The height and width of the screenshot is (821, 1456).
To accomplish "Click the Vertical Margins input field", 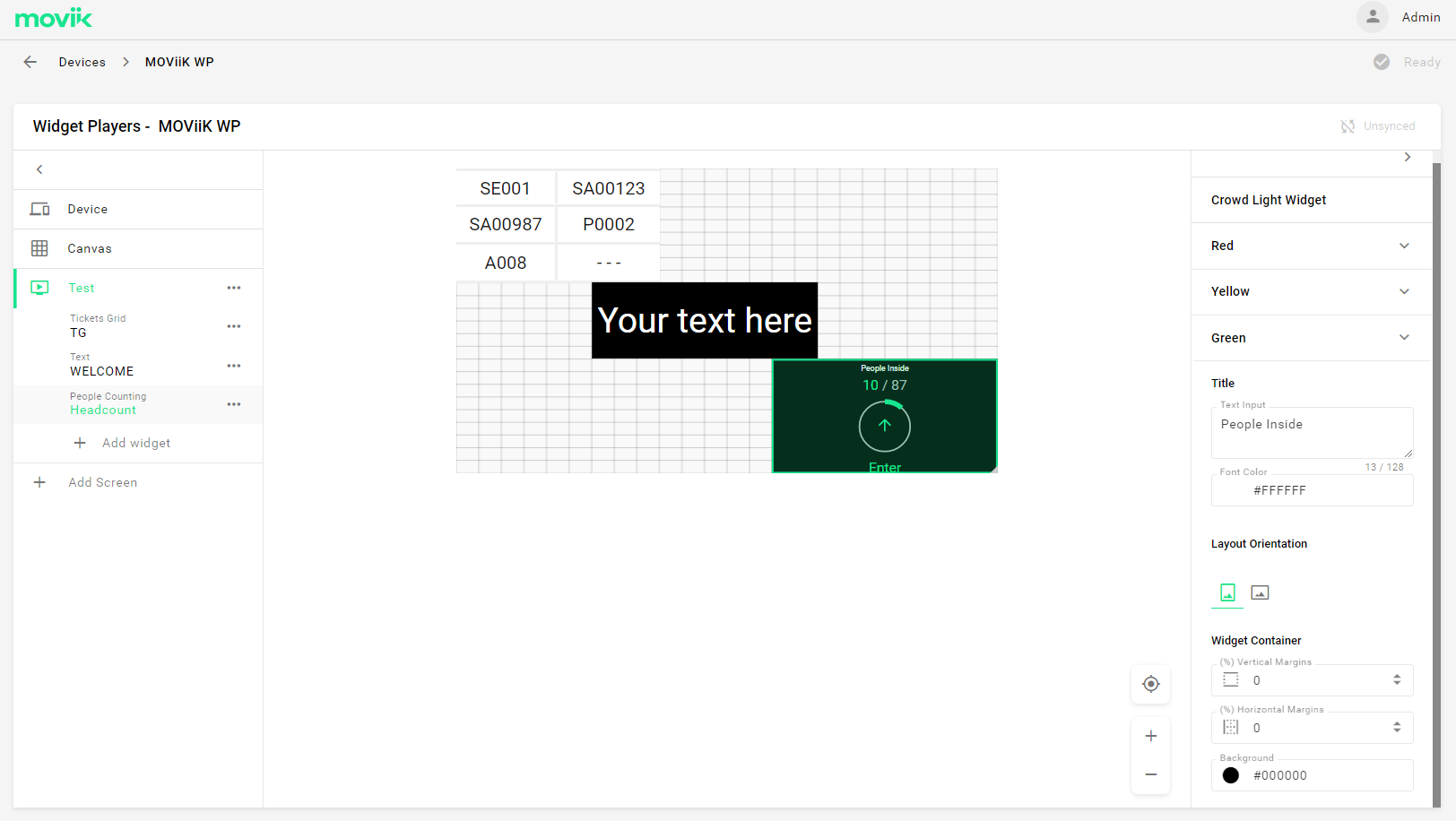I will point(1312,680).
